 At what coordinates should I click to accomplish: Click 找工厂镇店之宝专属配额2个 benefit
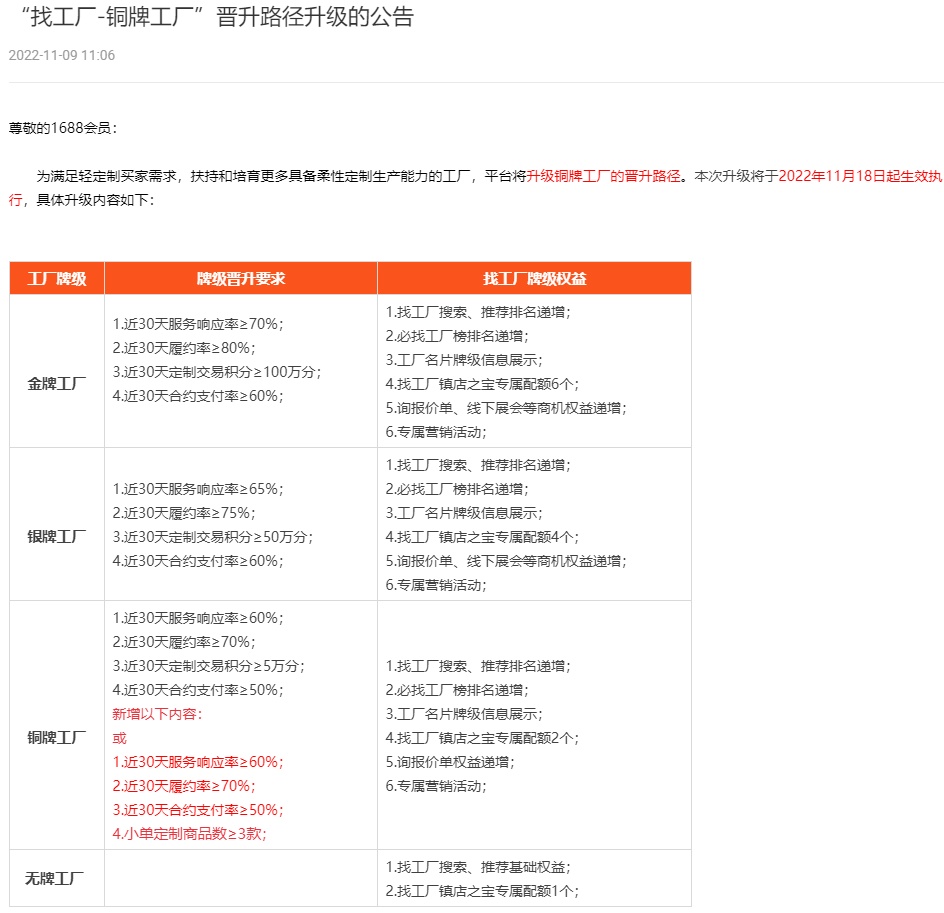click(482, 738)
